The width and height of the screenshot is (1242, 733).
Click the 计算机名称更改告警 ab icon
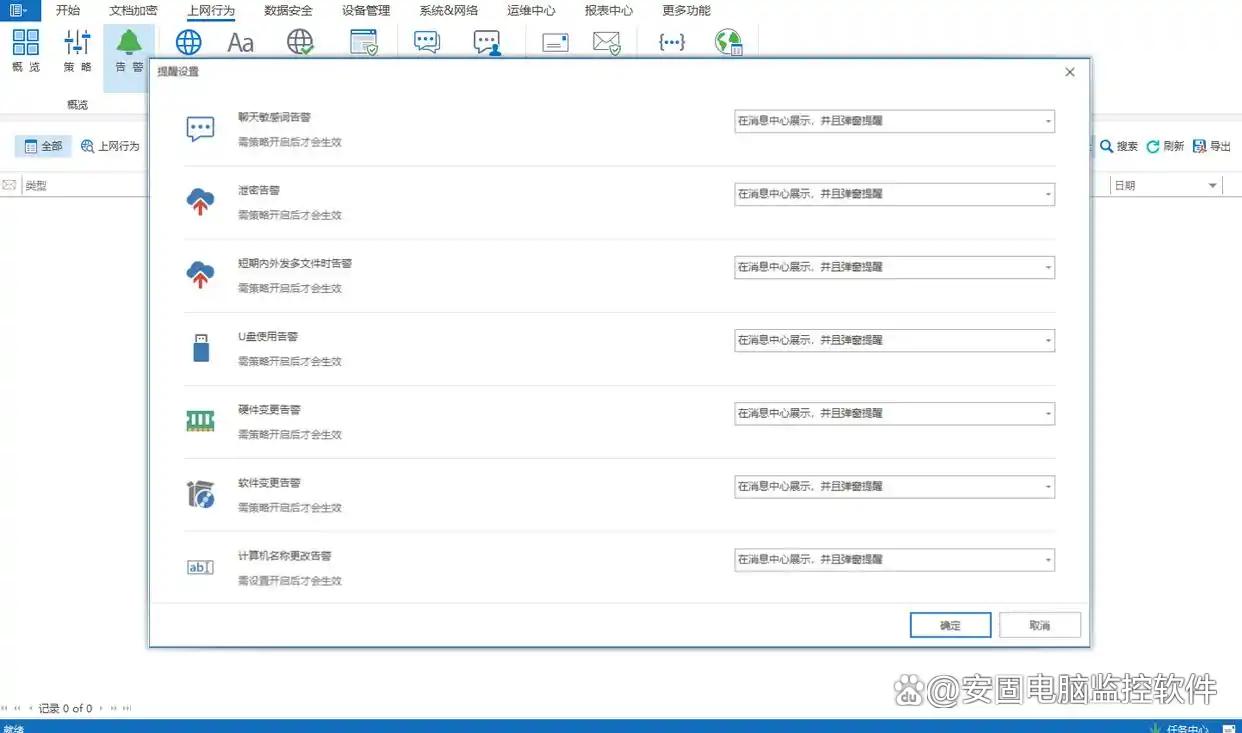[x=201, y=567]
